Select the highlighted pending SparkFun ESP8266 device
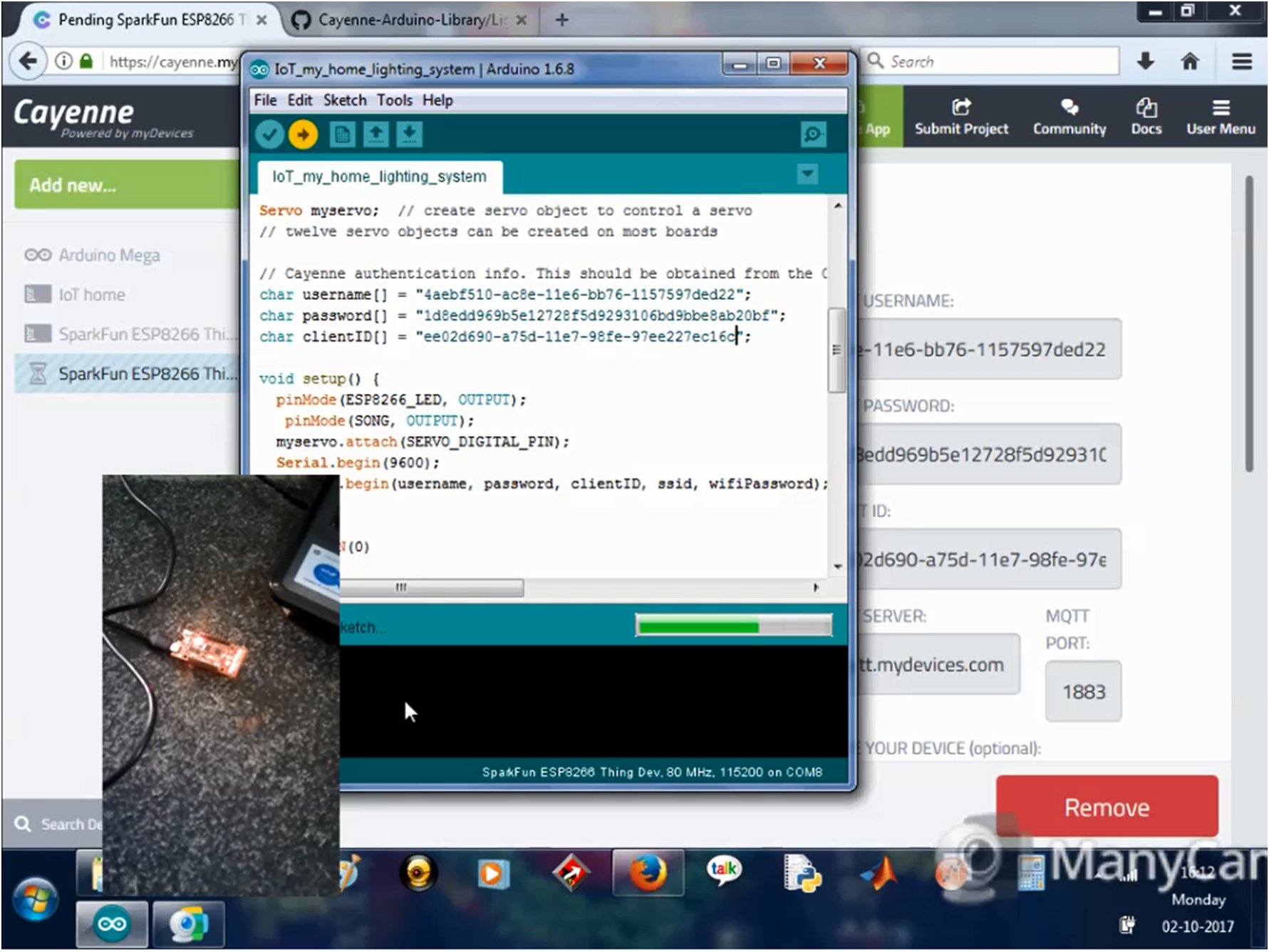Image resolution: width=1269 pixels, height=952 pixels. [128, 374]
